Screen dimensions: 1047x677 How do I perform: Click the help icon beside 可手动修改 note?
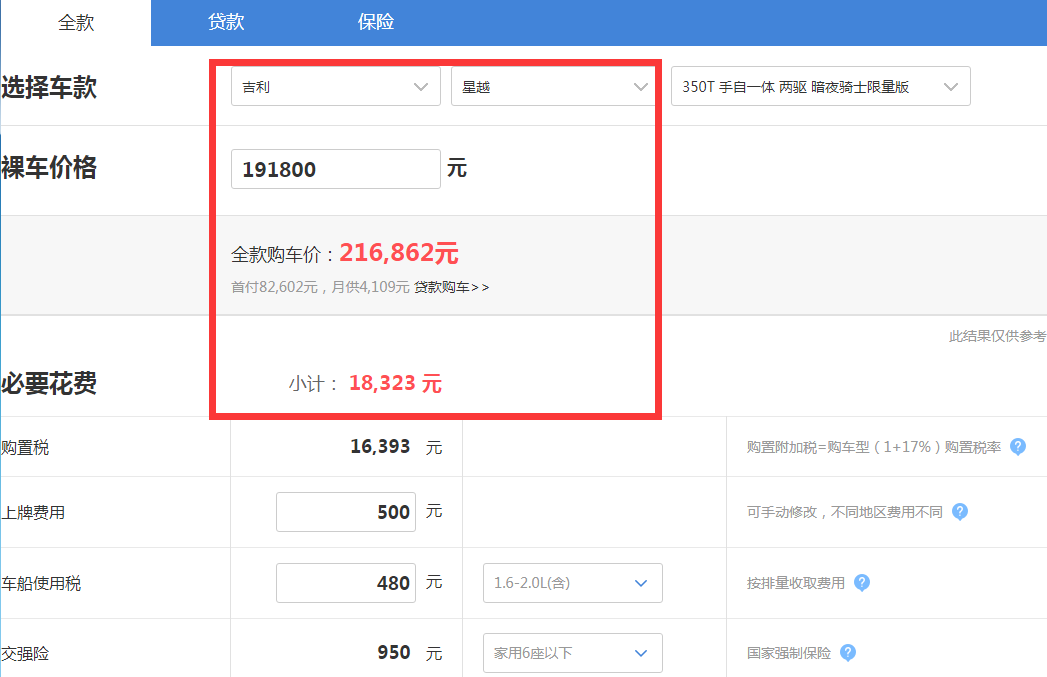pos(960,512)
